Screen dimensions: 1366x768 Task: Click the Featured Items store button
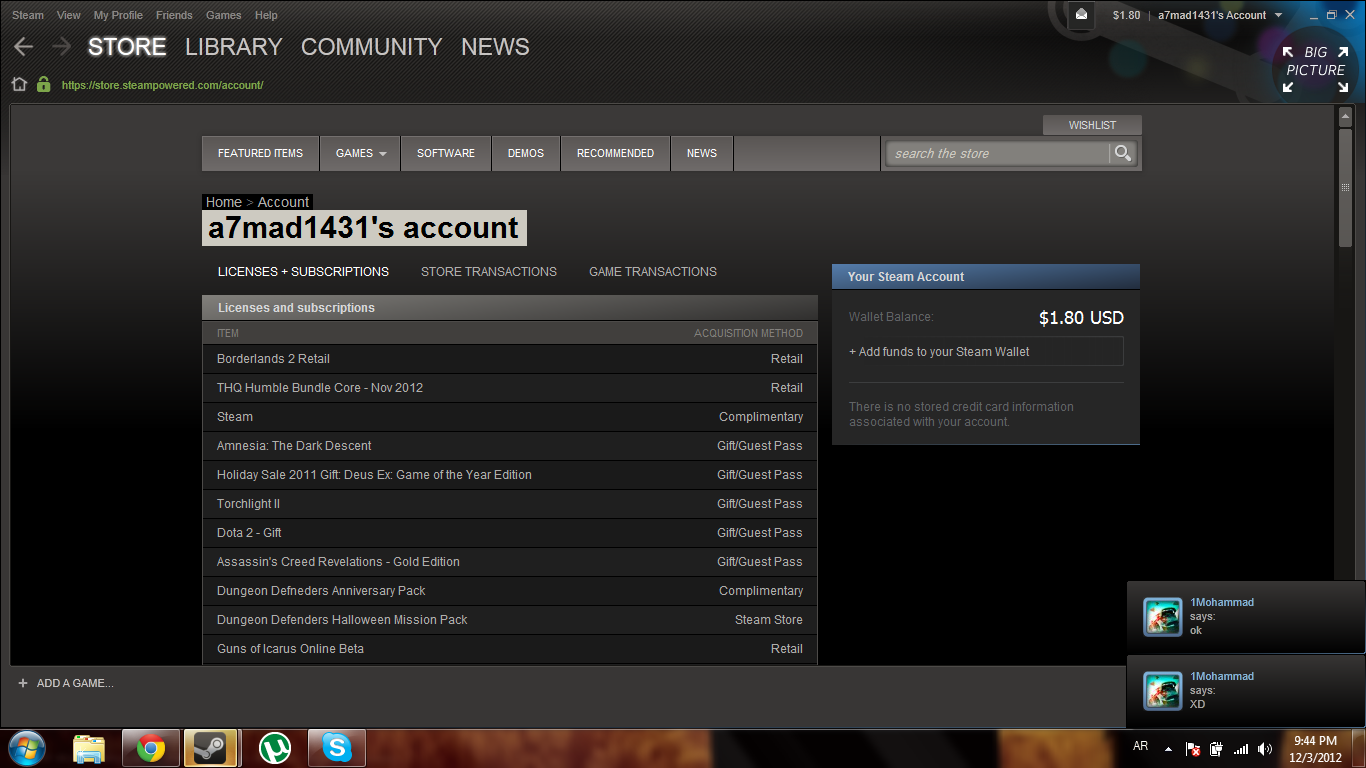pyautogui.click(x=260, y=153)
